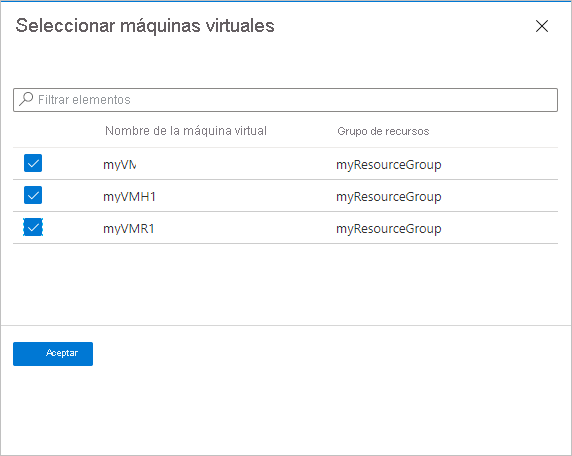Click the Aceptar button
572x456 pixels.
pyautogui.click(x=53, y=353)
